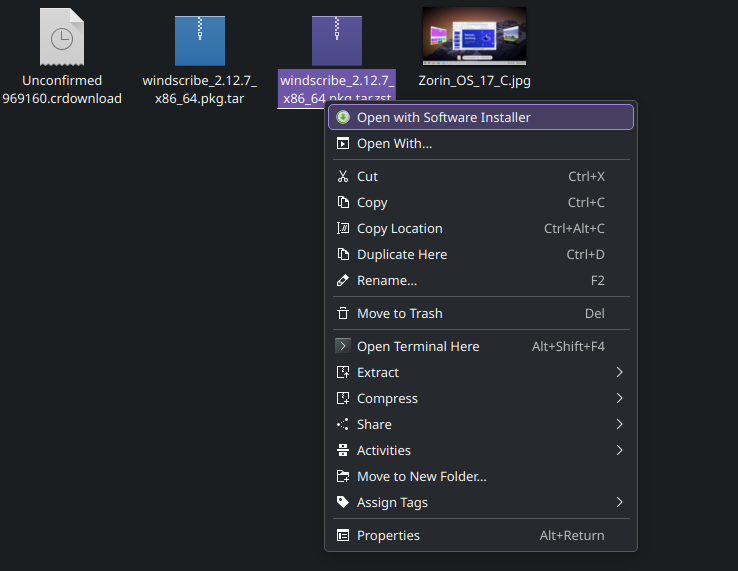Click the new folder icon
The width and height of the screenshot is (738, 571).
[343, 476]
